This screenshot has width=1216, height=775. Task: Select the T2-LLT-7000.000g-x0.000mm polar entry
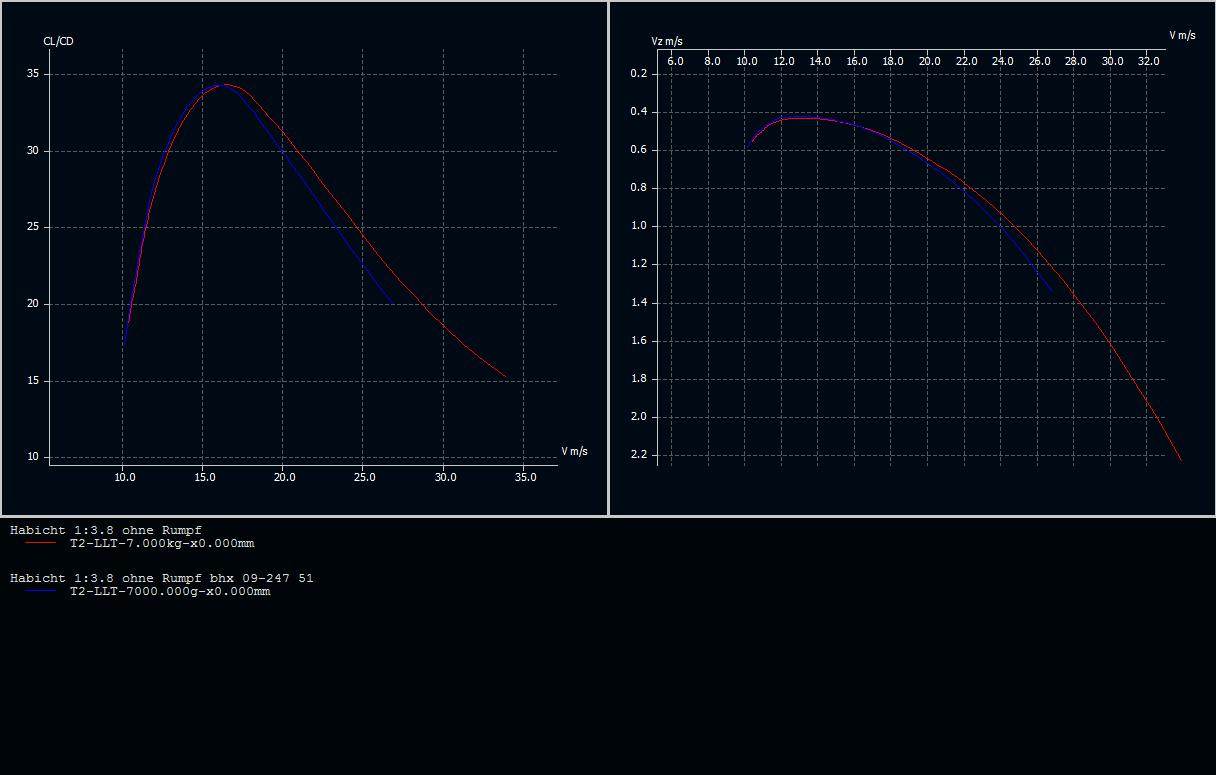(x=169, y=592)
